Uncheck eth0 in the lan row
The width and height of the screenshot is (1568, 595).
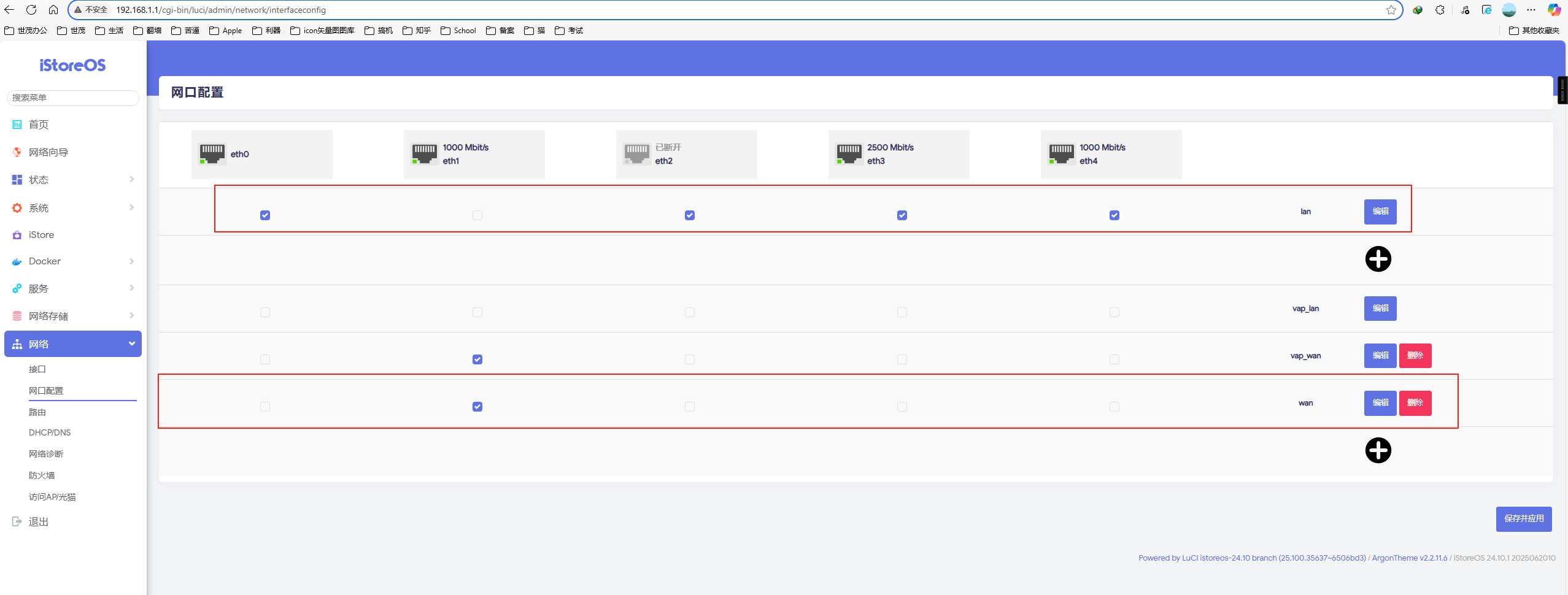point(265,215)
